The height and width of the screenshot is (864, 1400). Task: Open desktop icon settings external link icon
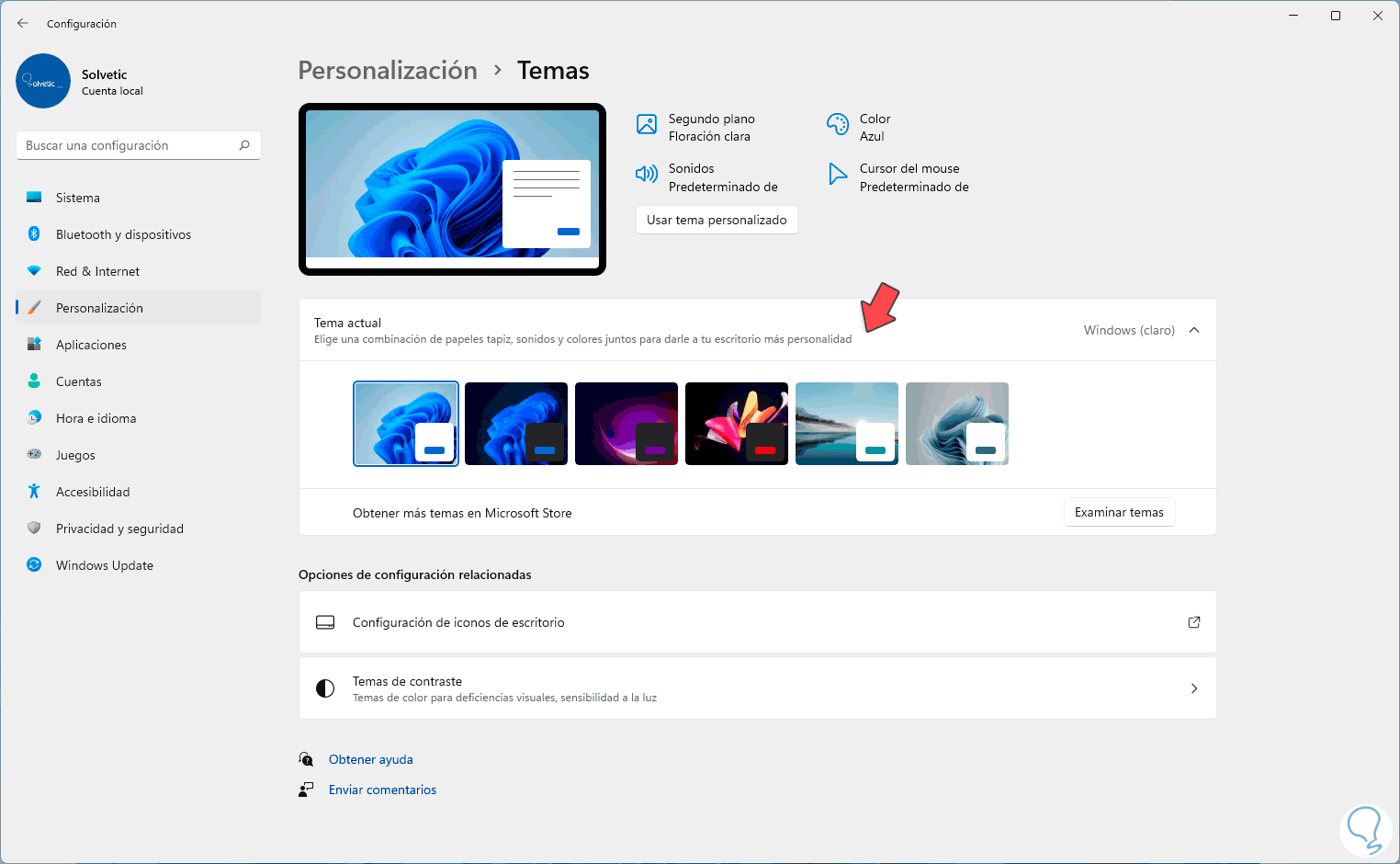(1194, 622)
